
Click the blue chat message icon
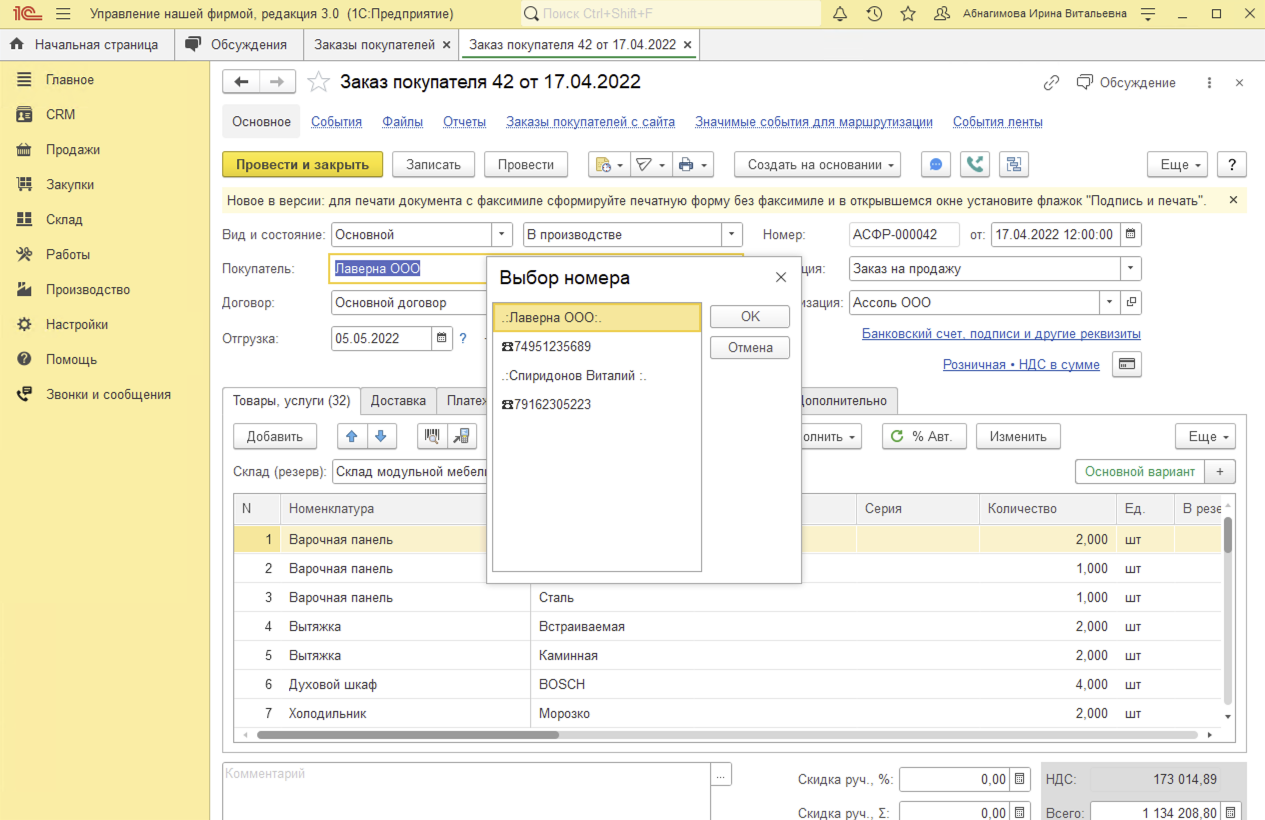coord(935,165)
